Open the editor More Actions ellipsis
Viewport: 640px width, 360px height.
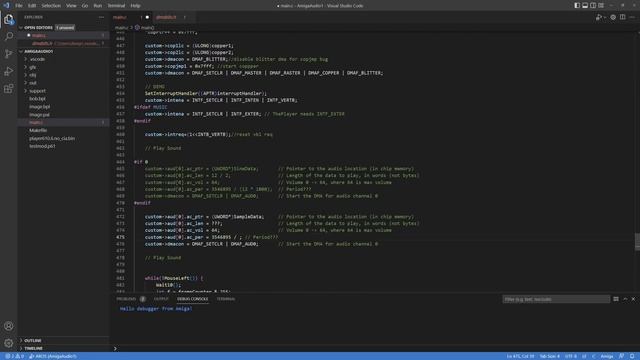[632, 17]
